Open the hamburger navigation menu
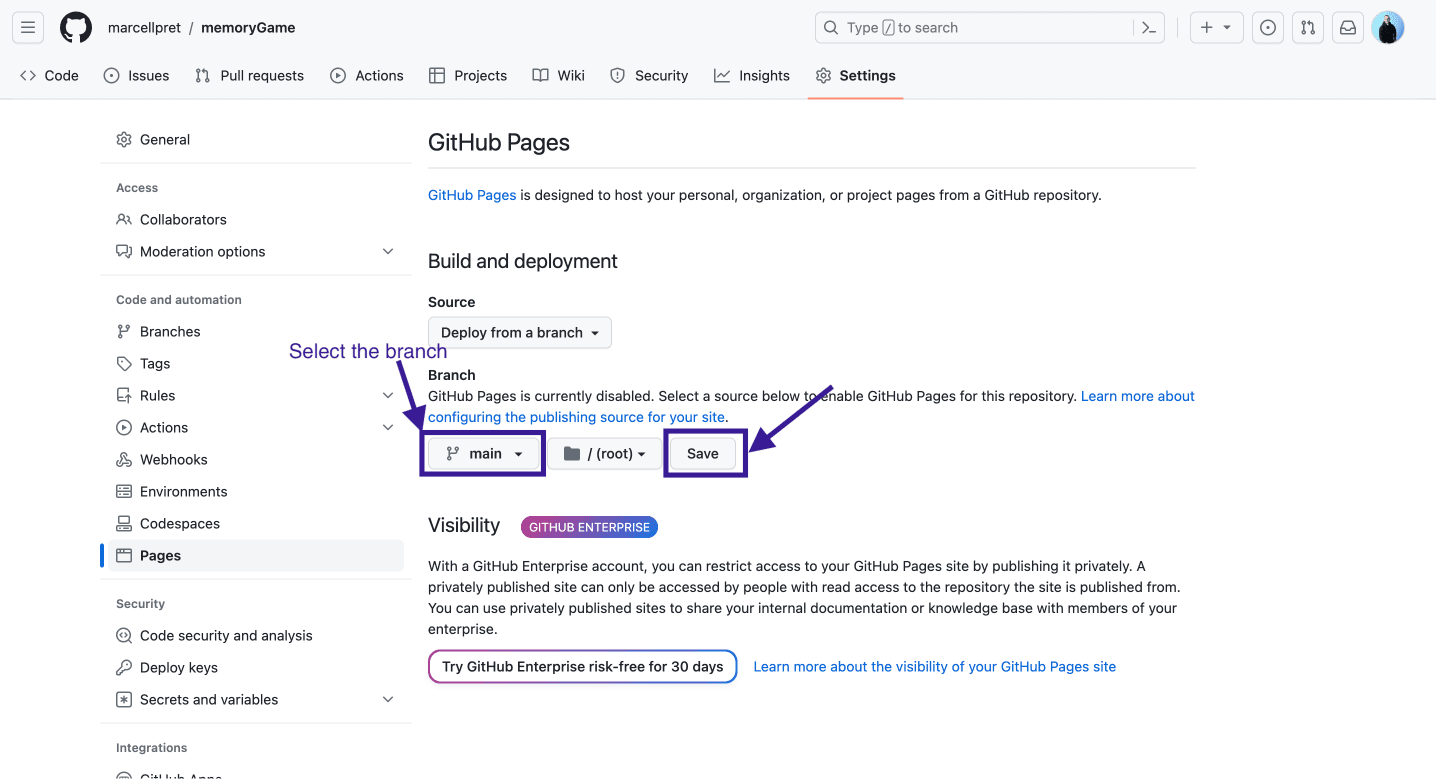This screenshot has height=779, width=1436. [27, 27]
